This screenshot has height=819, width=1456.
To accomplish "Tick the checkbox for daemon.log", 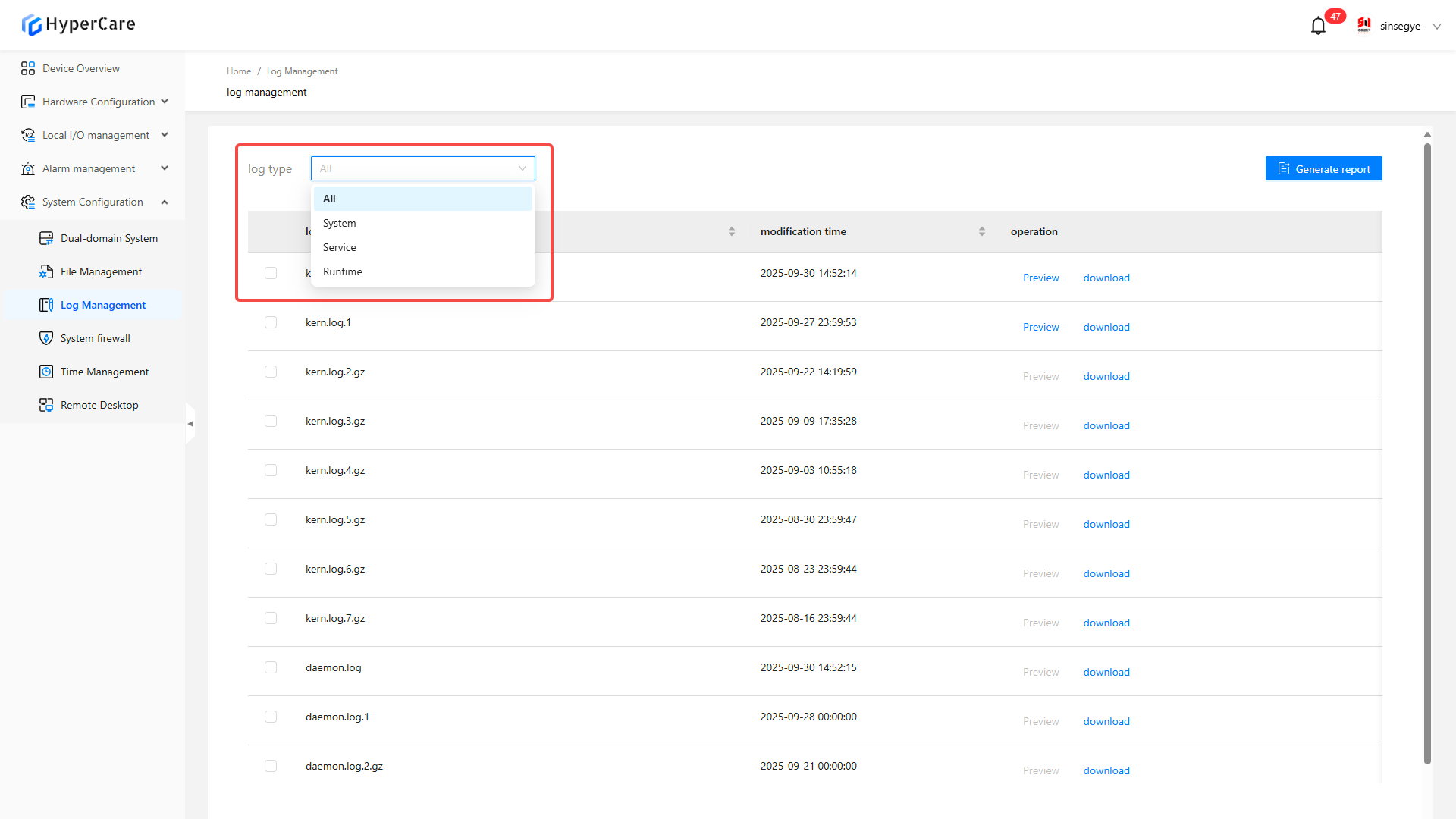I will click(x=271, y=667).
